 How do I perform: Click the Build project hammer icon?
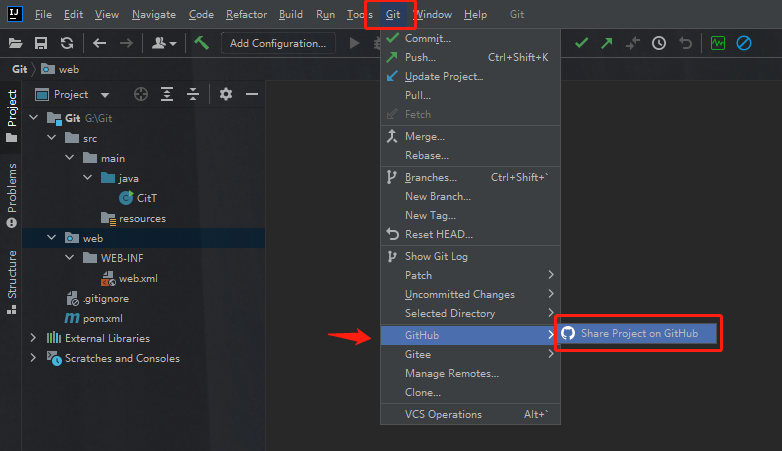(201, 43)
